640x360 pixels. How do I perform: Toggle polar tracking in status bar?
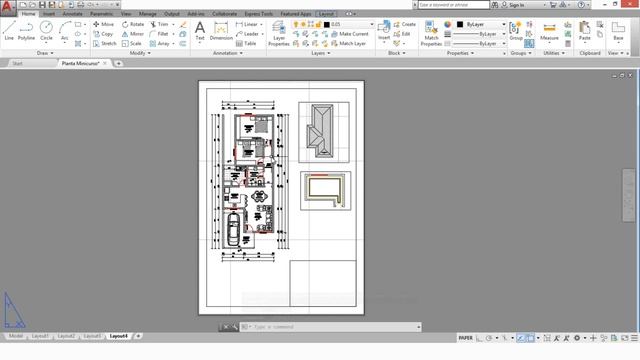(489, 338)
